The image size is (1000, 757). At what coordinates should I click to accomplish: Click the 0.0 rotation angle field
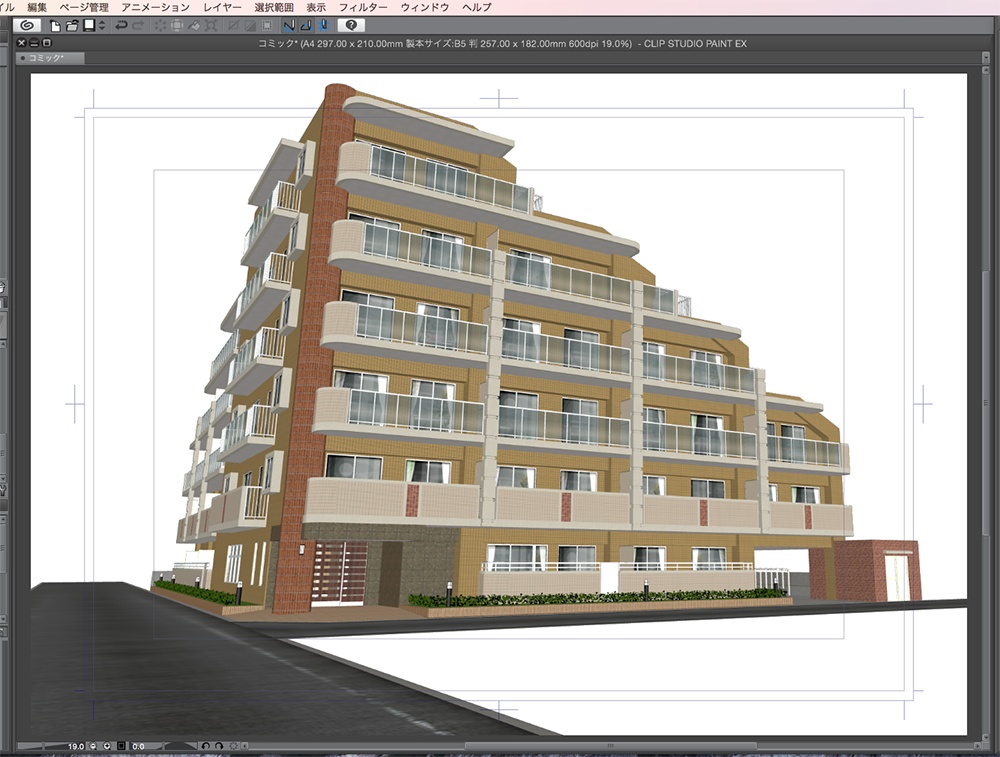pyautogui.click(x=138, y=746)
